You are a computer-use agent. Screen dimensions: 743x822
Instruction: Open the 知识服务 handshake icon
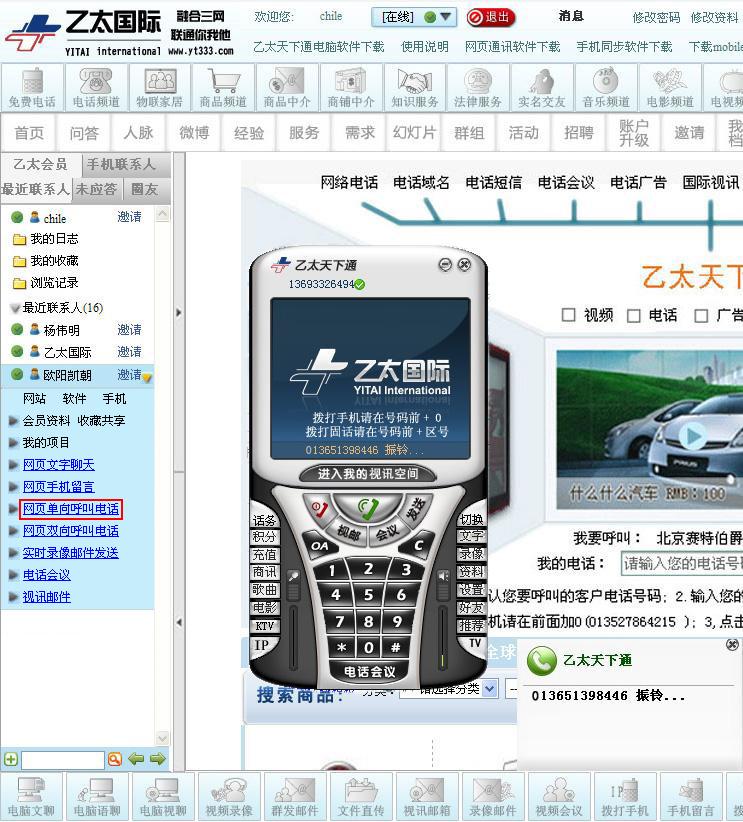415,88
